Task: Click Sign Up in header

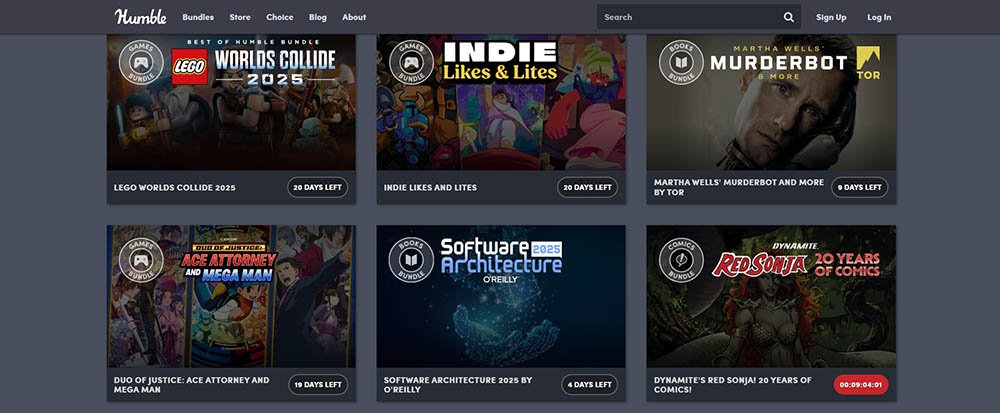Action: click(831, 17)
